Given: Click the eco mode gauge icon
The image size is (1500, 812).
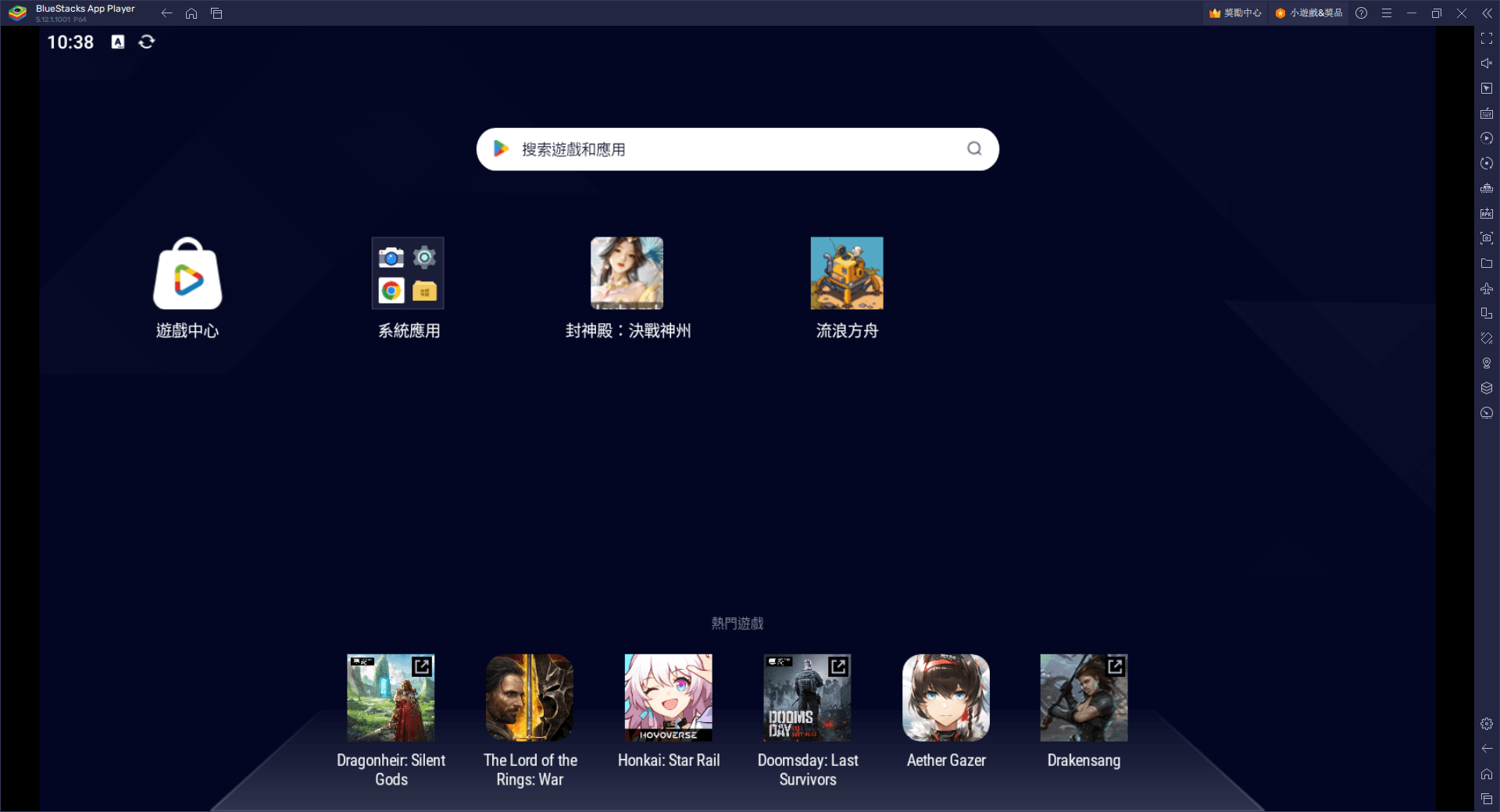Looking at the screenshot, I should (x=1487, y=413).
